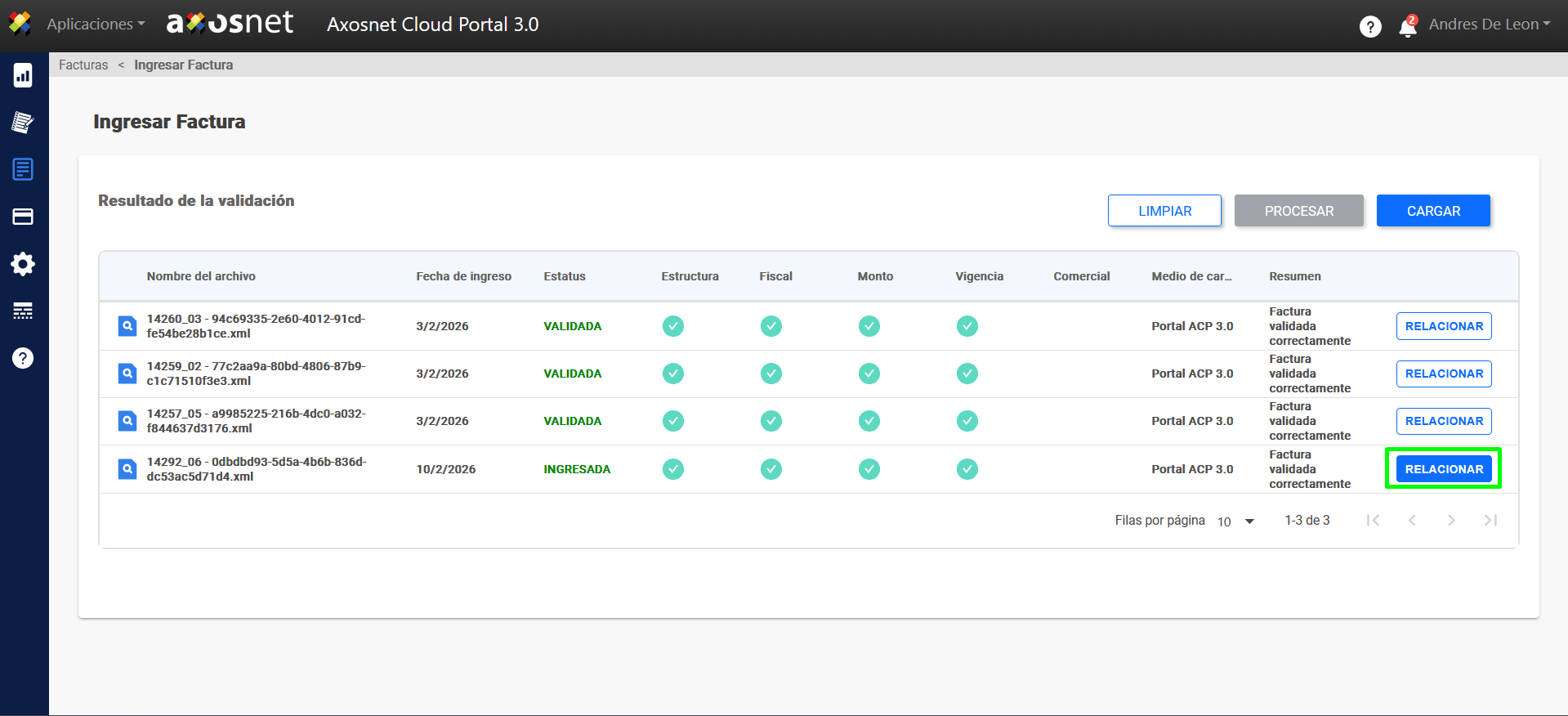Open the rows per page dropdown

pos(1236,521)
